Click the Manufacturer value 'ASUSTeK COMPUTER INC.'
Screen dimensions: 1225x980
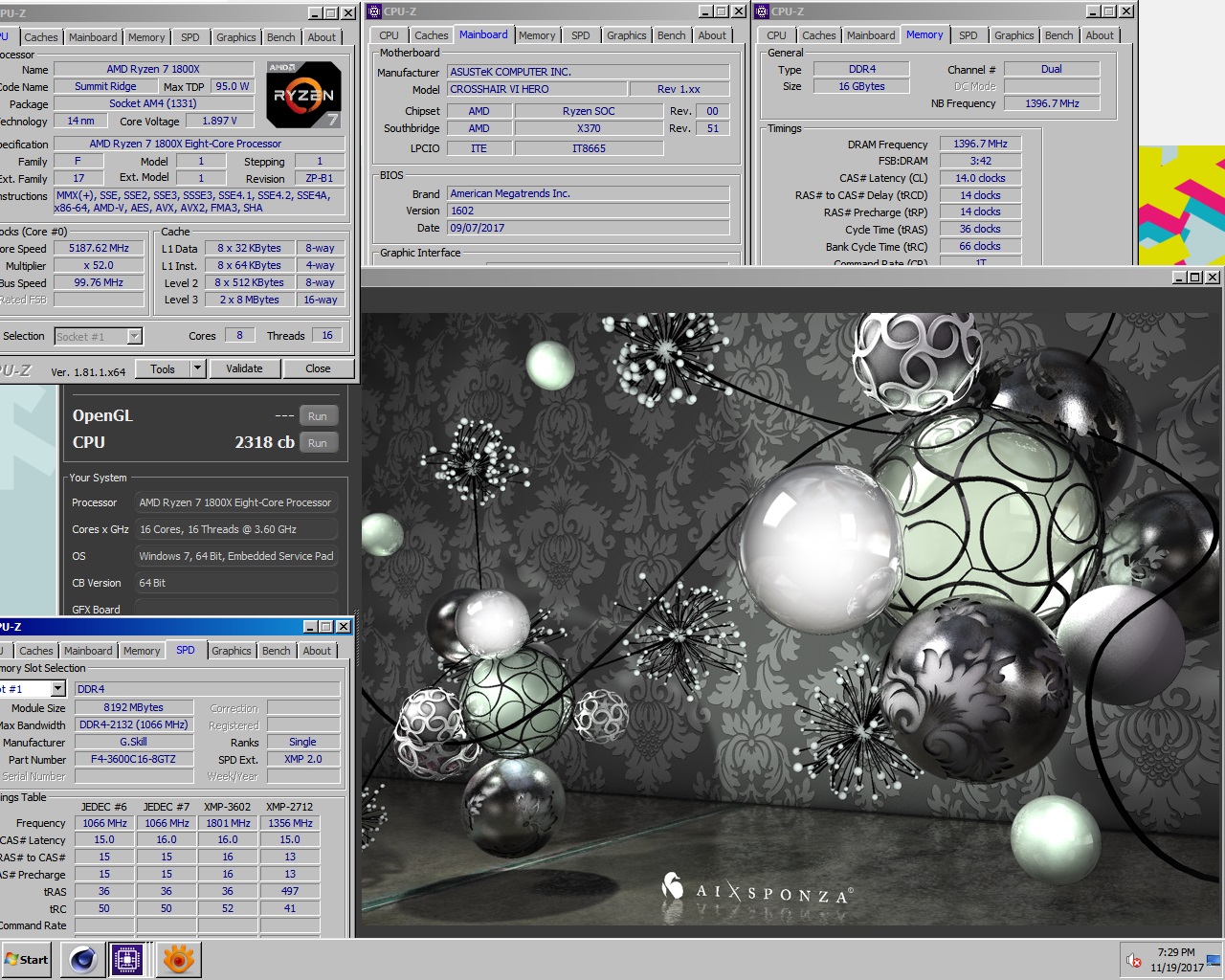[588, 72]
